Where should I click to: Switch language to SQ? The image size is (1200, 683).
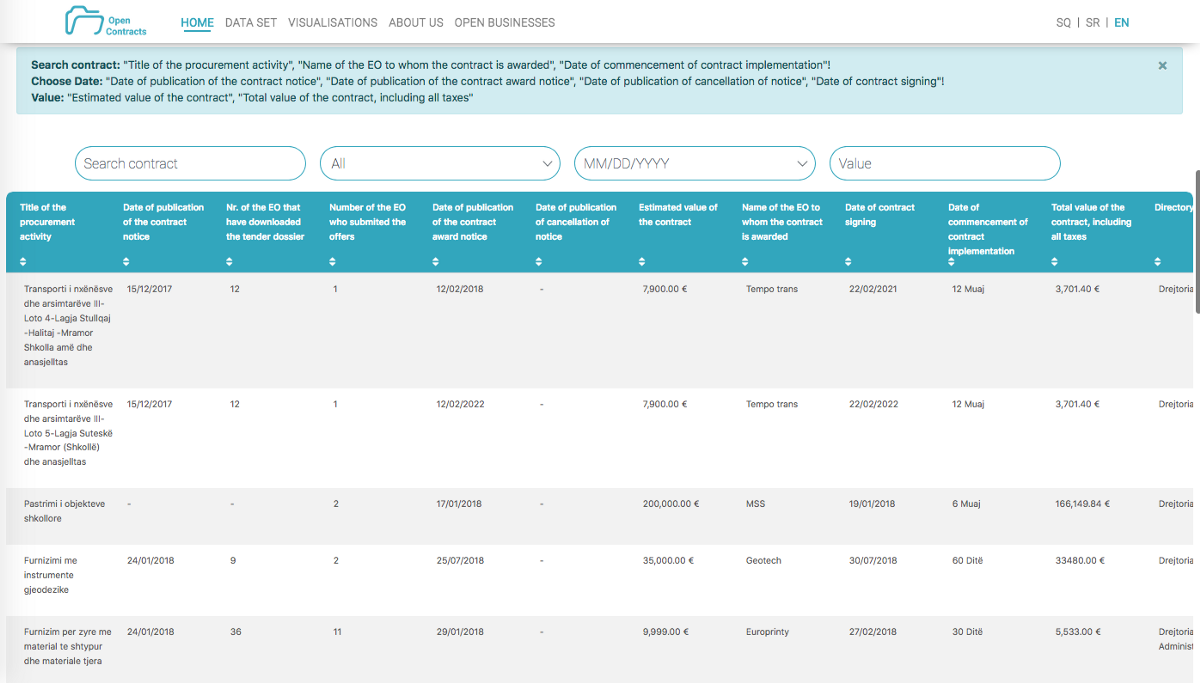(x=1063, y=22)
